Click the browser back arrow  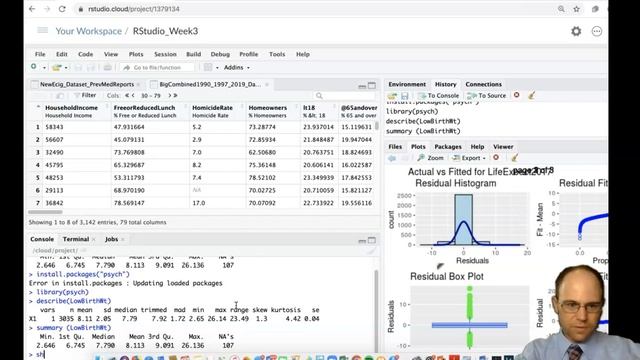(32, 9)
